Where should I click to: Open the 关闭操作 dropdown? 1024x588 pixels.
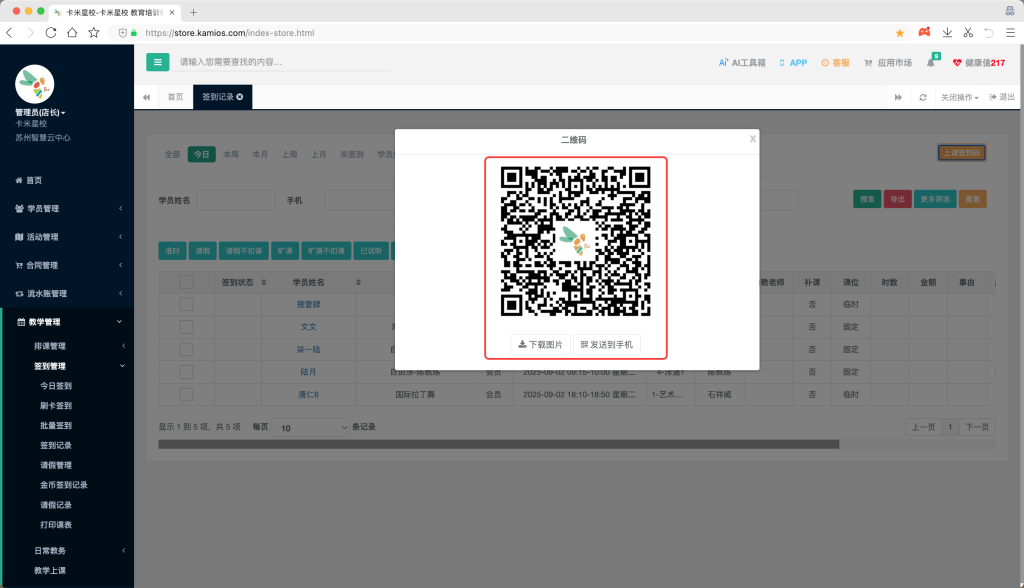(959, 97)
